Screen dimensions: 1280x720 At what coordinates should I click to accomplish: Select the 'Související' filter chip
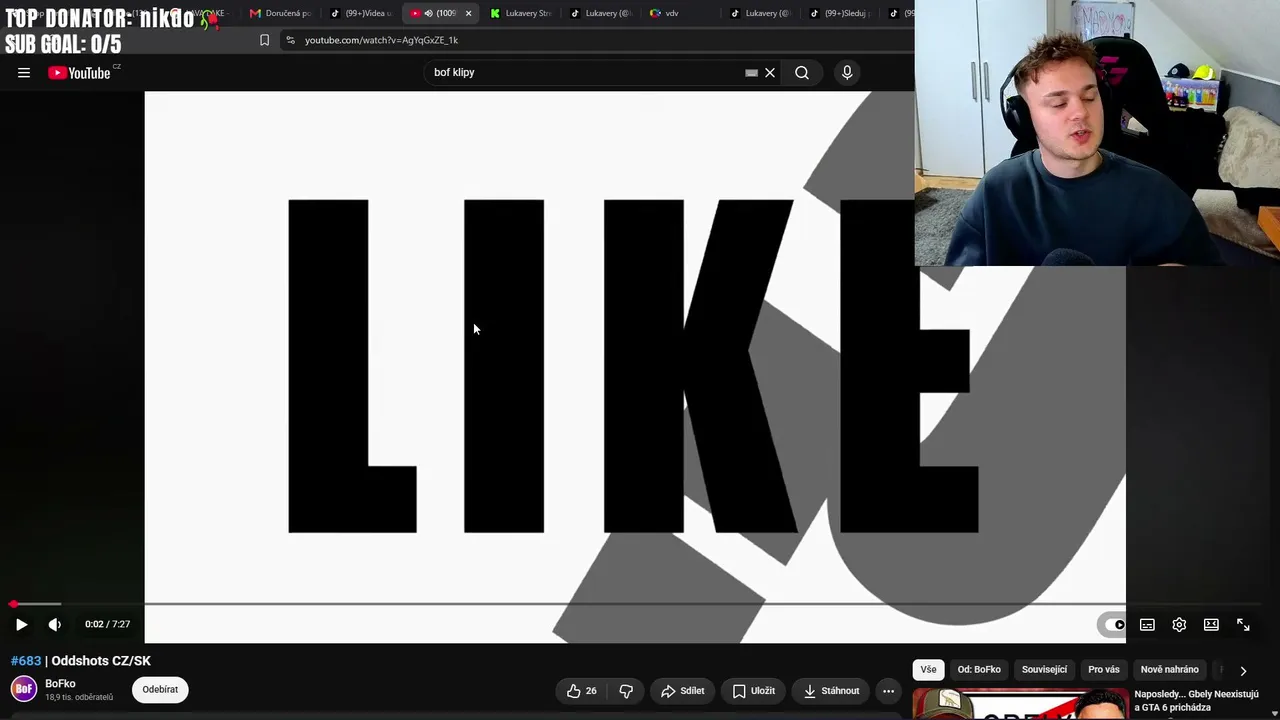pyautogui.click(x=1044, y=670)
